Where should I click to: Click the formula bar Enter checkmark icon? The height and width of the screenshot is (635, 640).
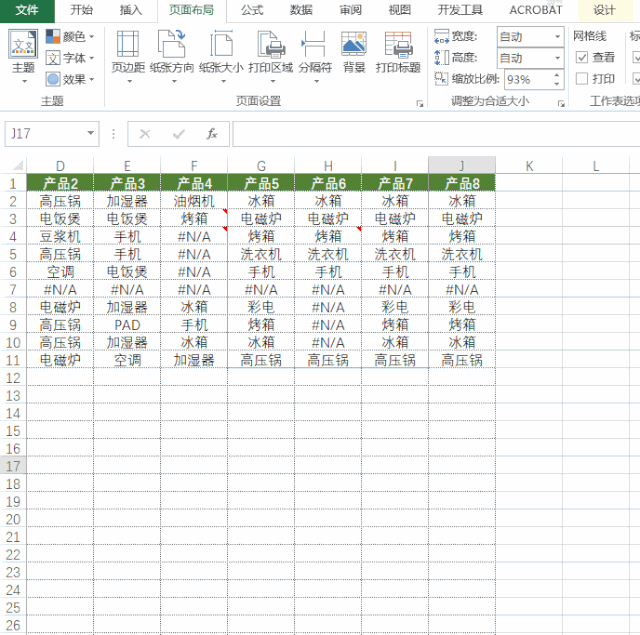tap(178, 133)
